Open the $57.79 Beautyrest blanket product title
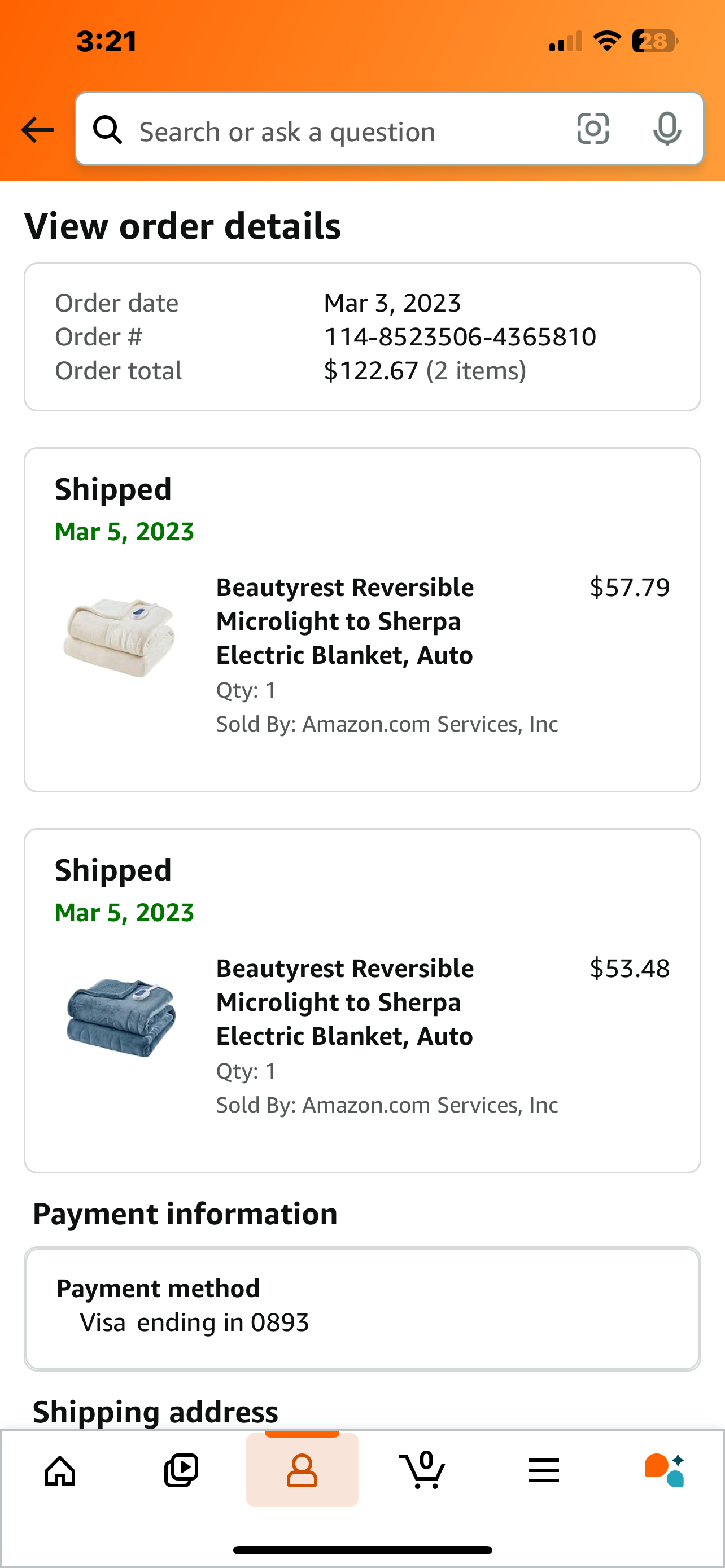This screenshot has height=1568, width=725. coord(345,621)
